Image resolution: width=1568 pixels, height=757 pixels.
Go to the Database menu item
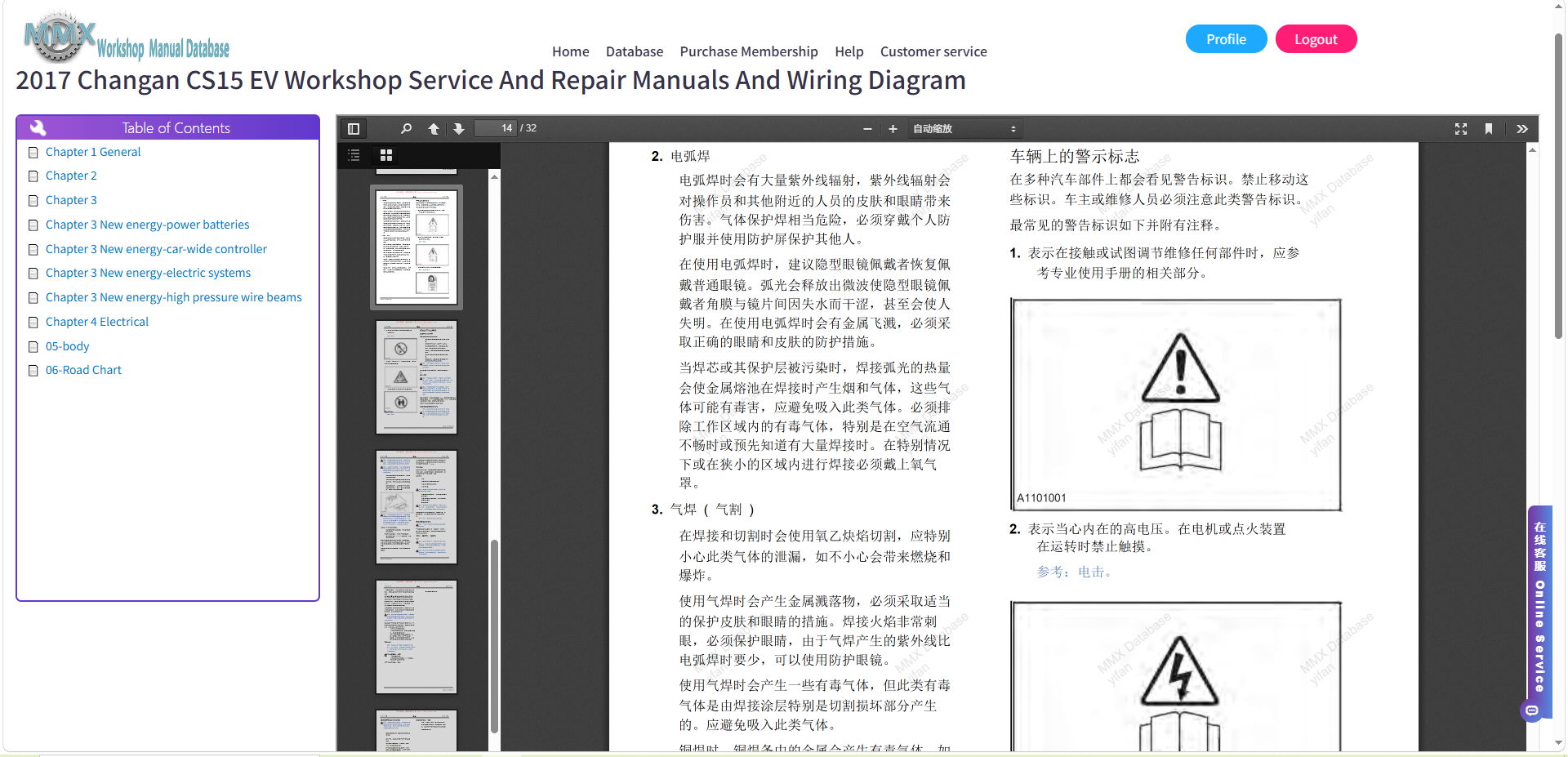[x=635, y=51]
